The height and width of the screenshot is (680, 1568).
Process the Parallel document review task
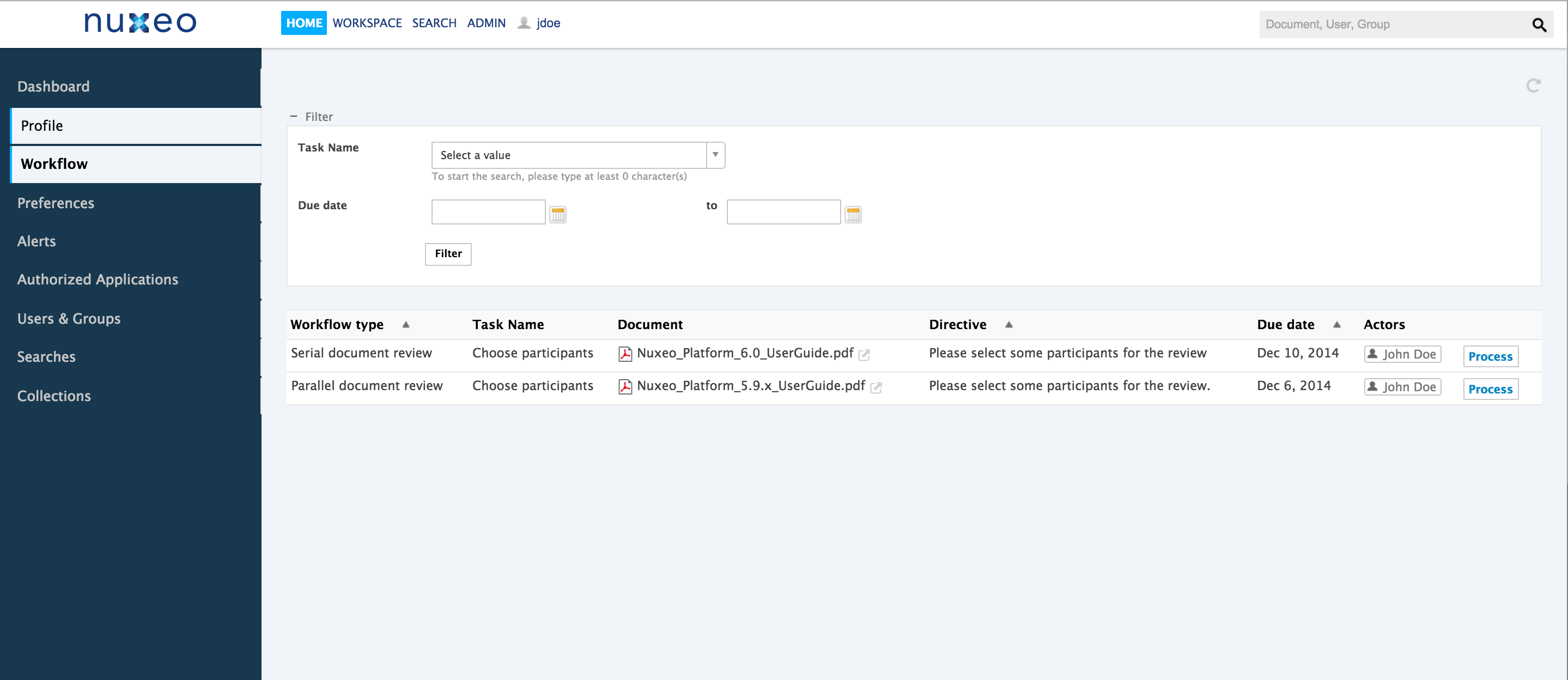[1490, 390]
